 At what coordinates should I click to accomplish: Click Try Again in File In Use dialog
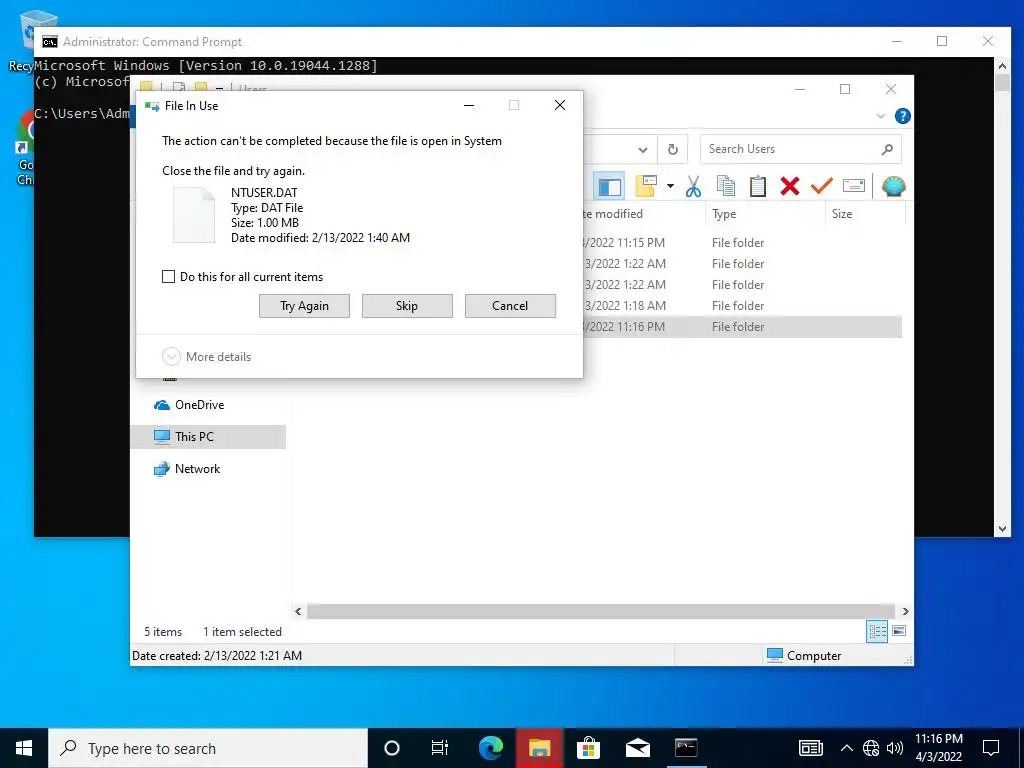304,306
